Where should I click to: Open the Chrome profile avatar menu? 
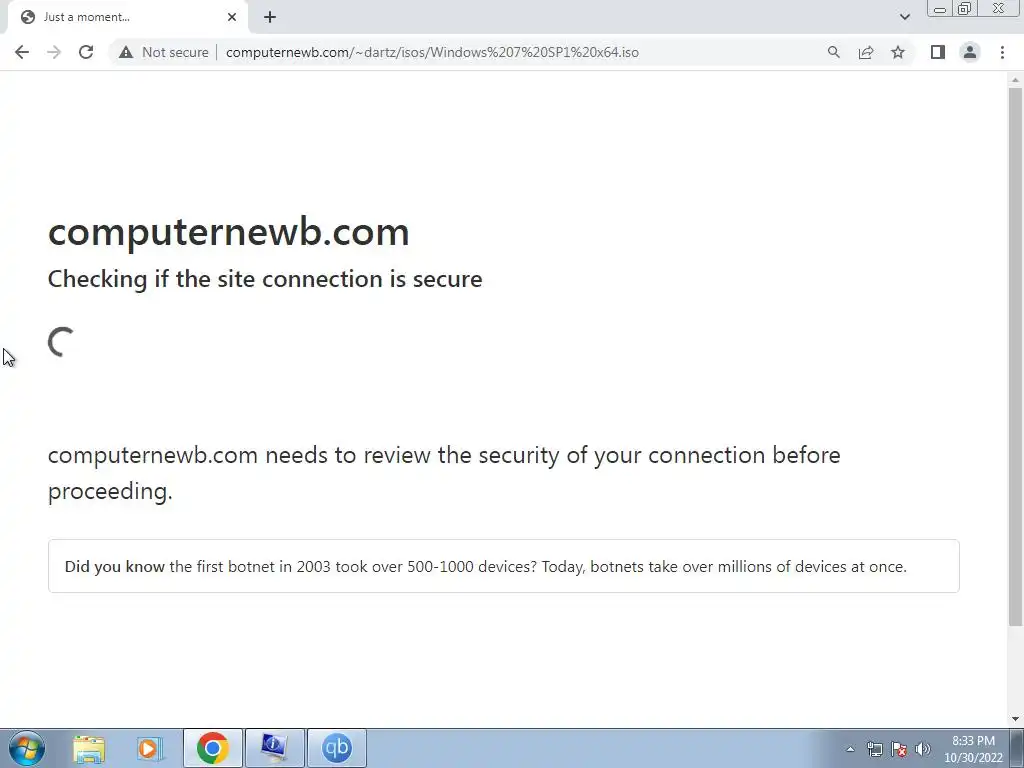point(970,52)
